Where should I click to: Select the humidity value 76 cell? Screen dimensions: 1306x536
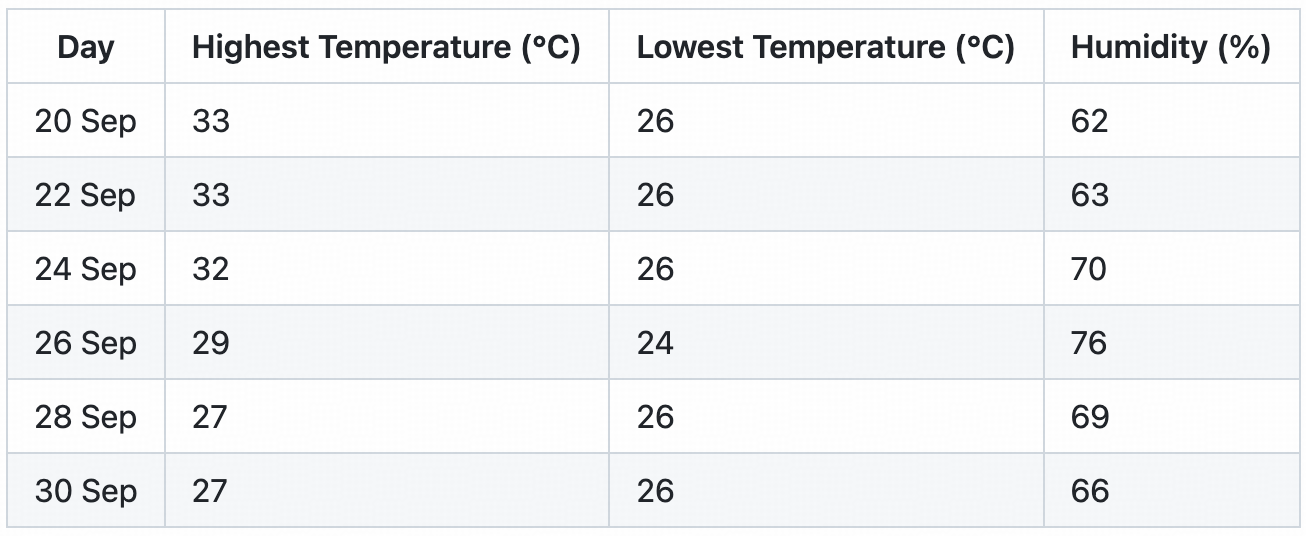pos(1089,343)
